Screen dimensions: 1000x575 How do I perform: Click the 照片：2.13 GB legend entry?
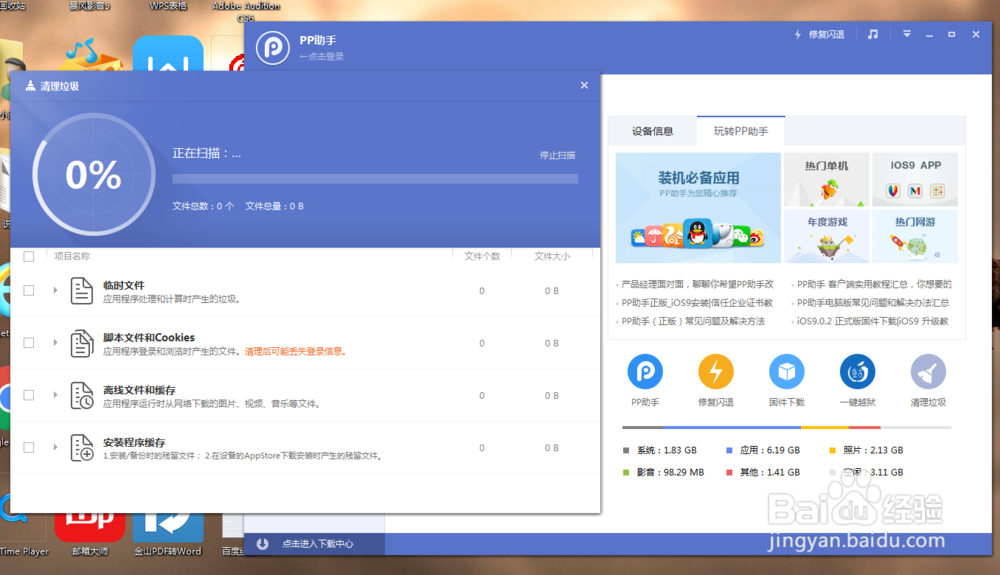866,450
